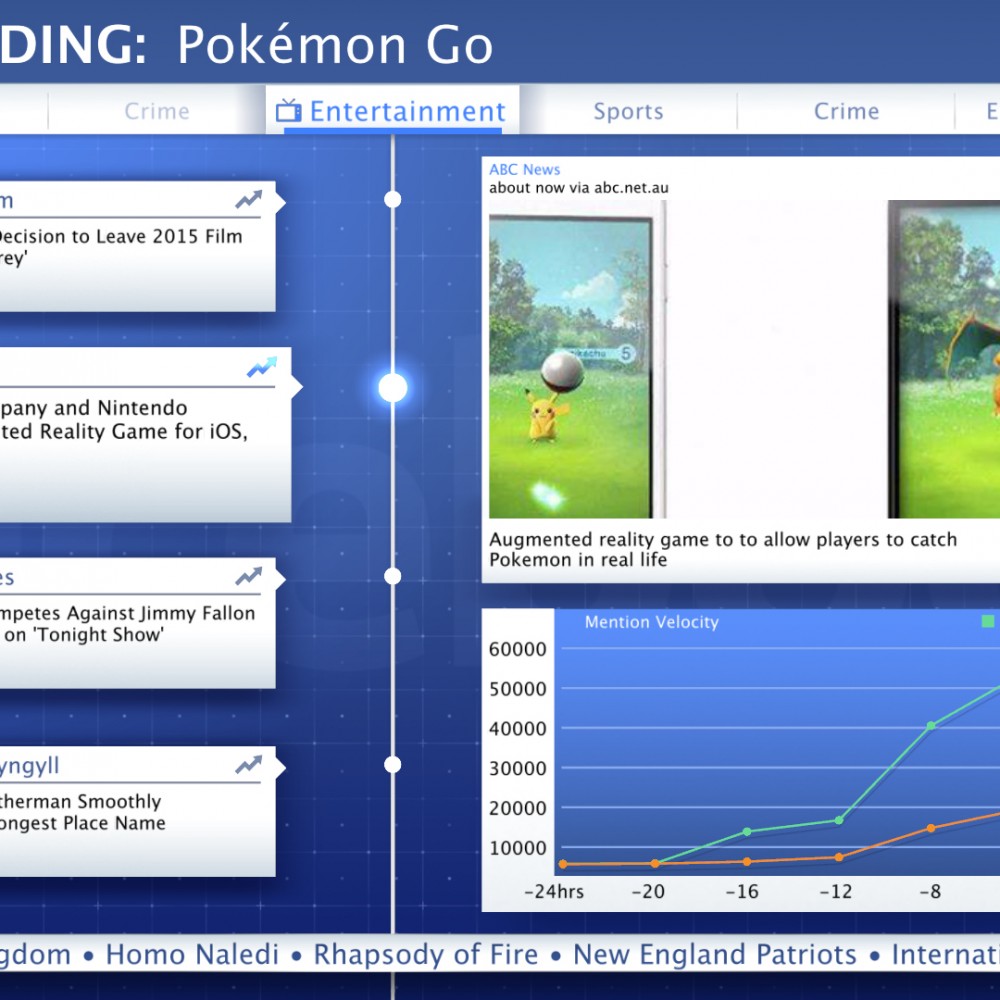Switch to the Sports tab
Viewport: 1000px width, 1000px height.
pos(628,111)
